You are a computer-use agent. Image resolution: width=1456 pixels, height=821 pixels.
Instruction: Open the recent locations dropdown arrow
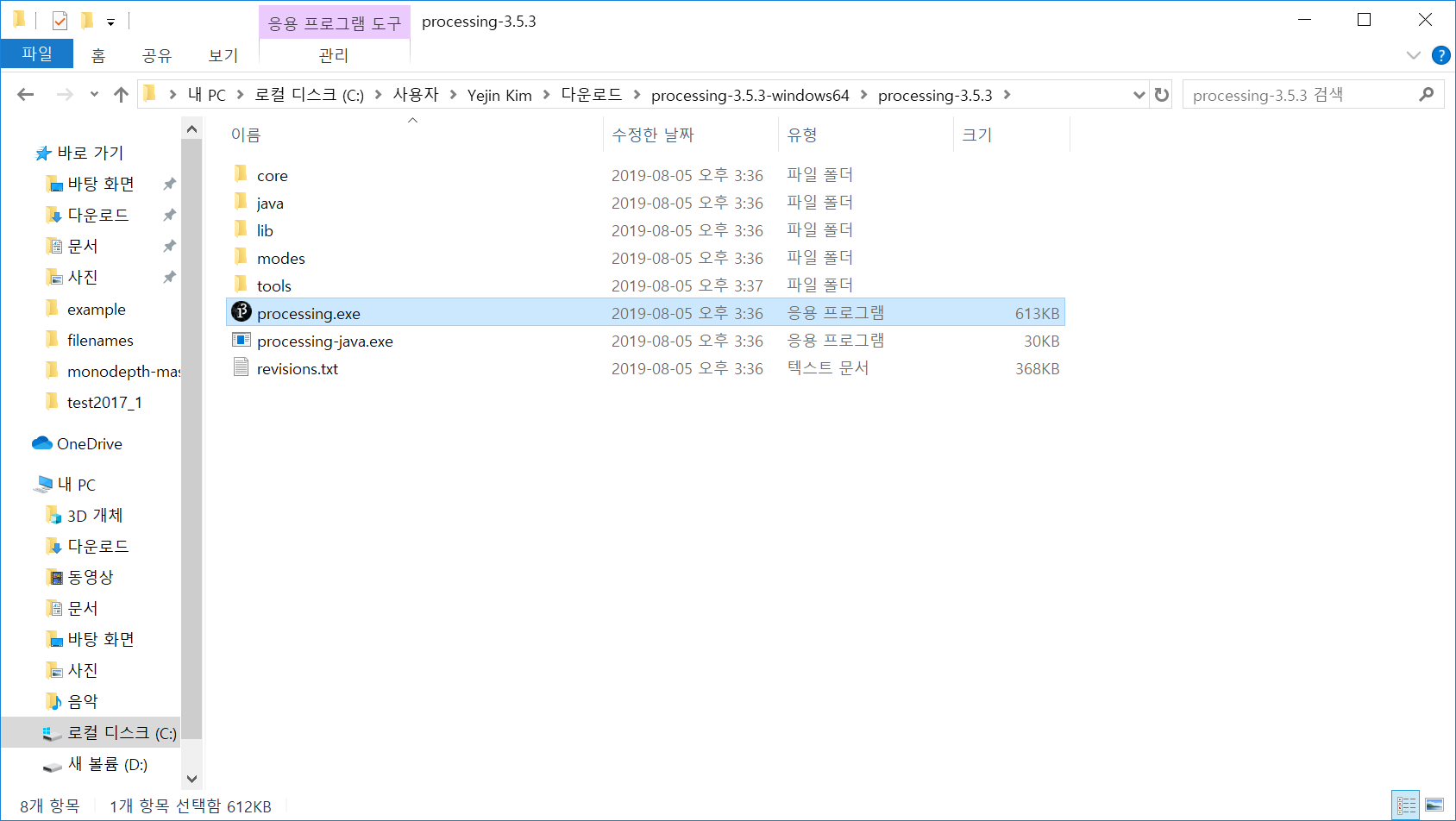coord(94,95)
